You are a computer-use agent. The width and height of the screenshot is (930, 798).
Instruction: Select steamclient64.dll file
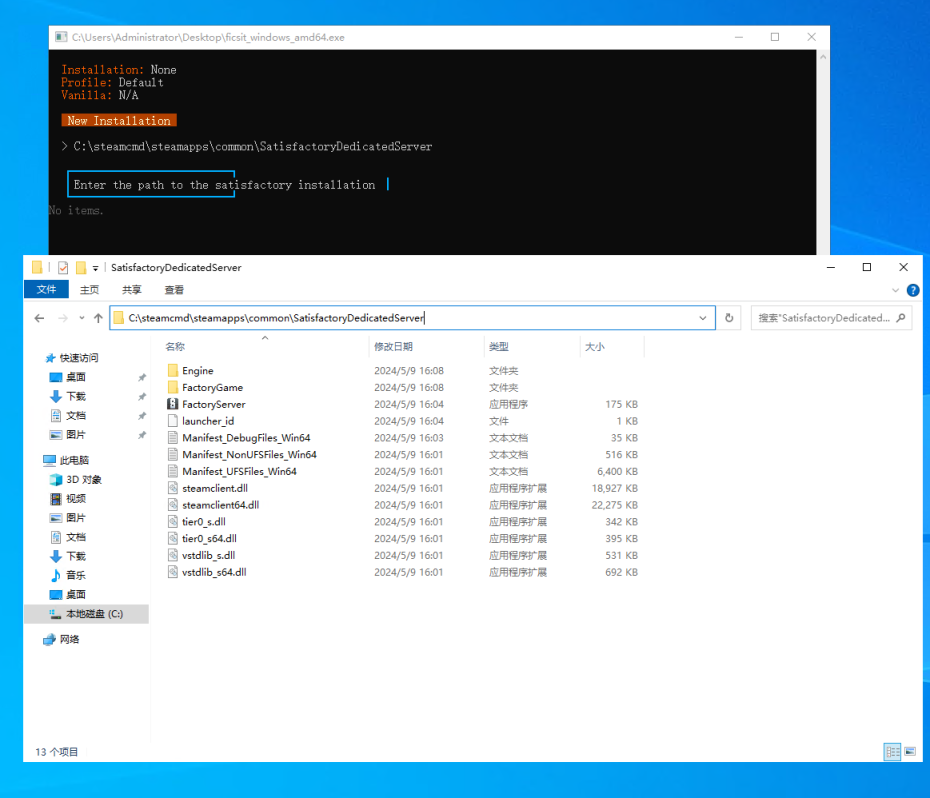click(x=220, y=505)
